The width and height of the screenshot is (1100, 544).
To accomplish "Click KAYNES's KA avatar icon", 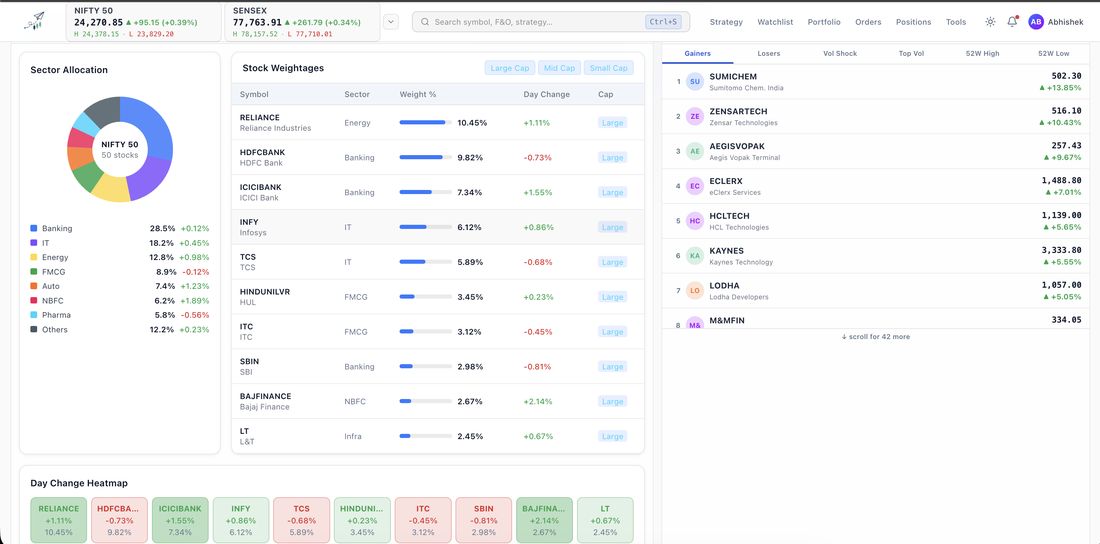I will tap(695, 256).
